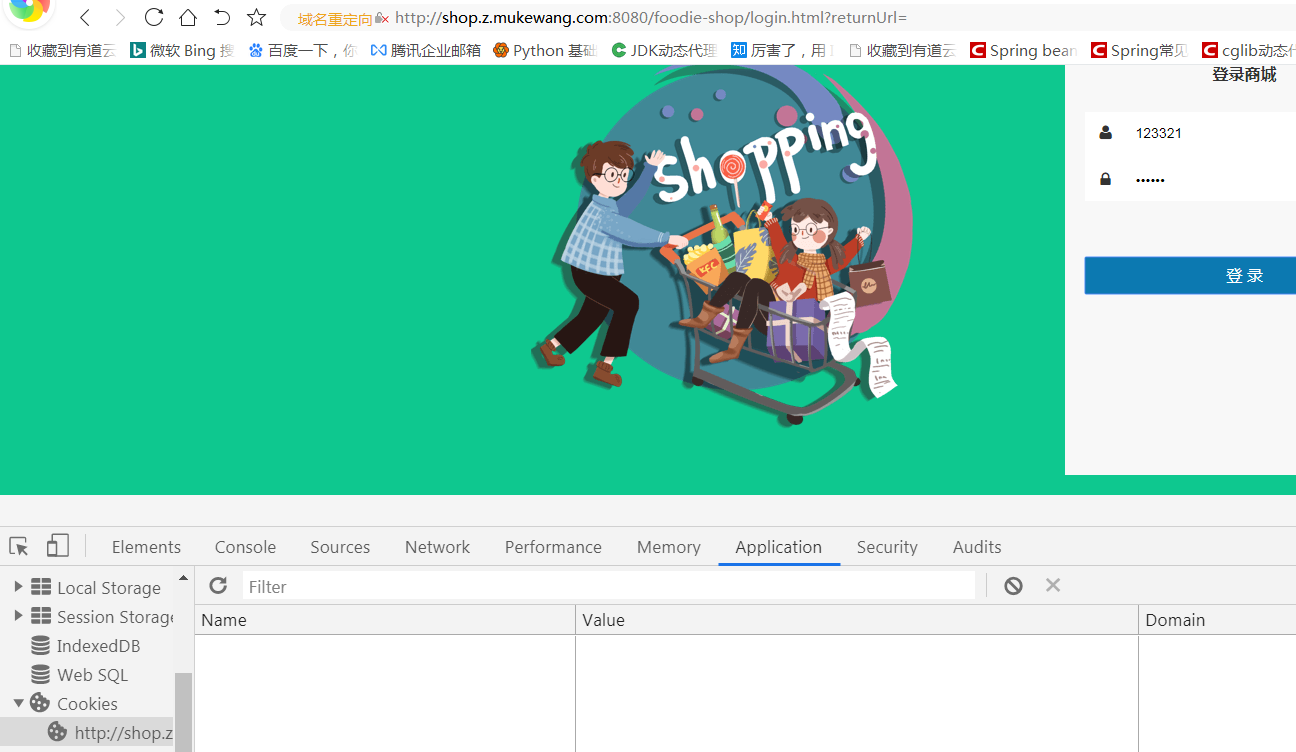Switch to the Audits tab
1296x752 pixels.
pyautogui.click(x=977, y=547)
